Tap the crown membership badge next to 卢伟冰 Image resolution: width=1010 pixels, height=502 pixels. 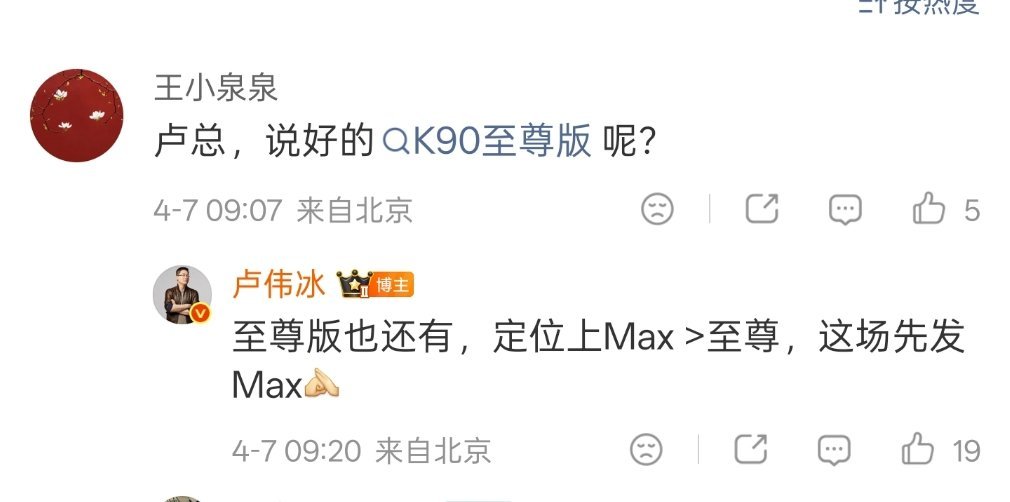coord(354,284)
